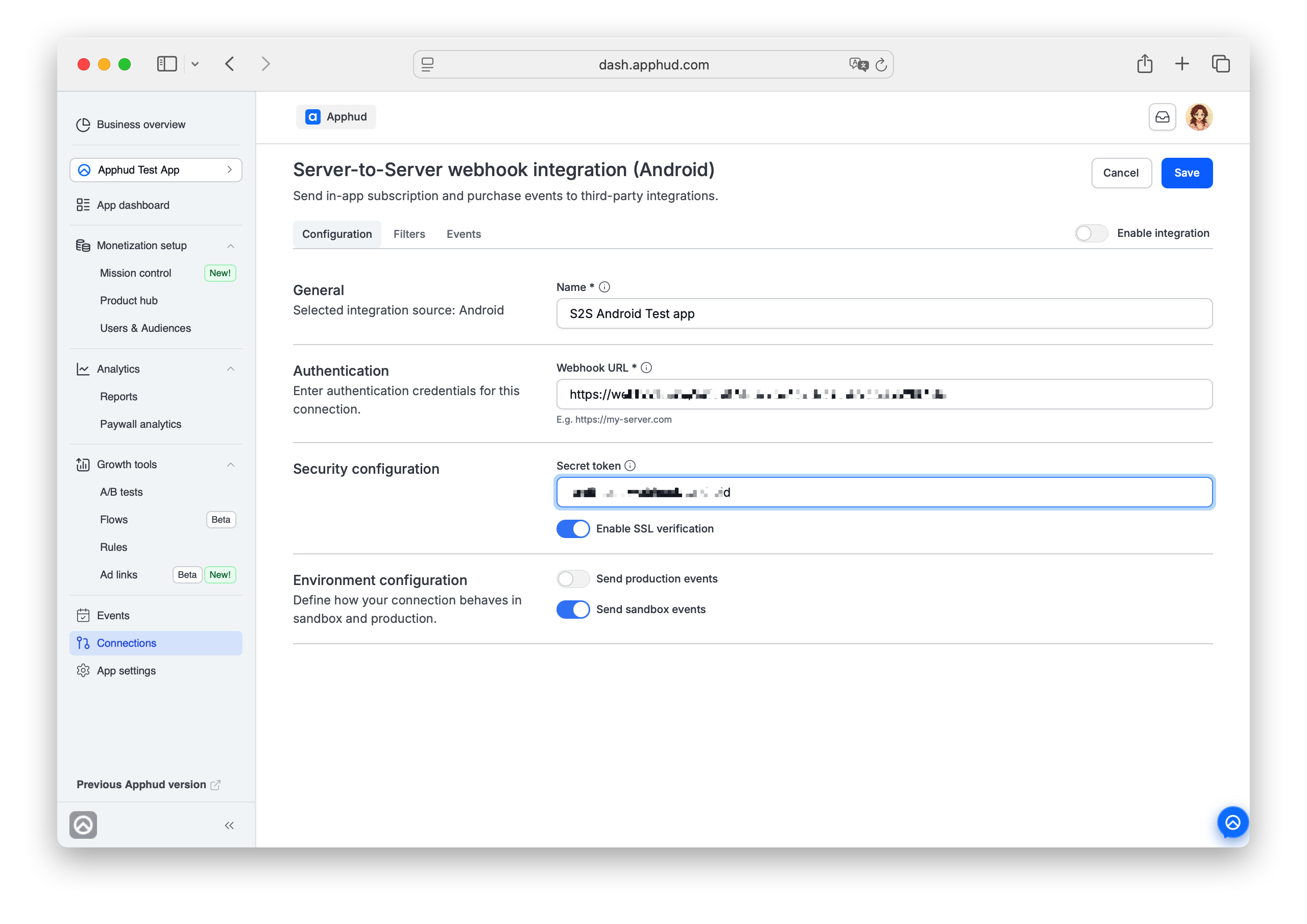
Task: Collapse the Monetization setup section
Action: click(231, 246)
